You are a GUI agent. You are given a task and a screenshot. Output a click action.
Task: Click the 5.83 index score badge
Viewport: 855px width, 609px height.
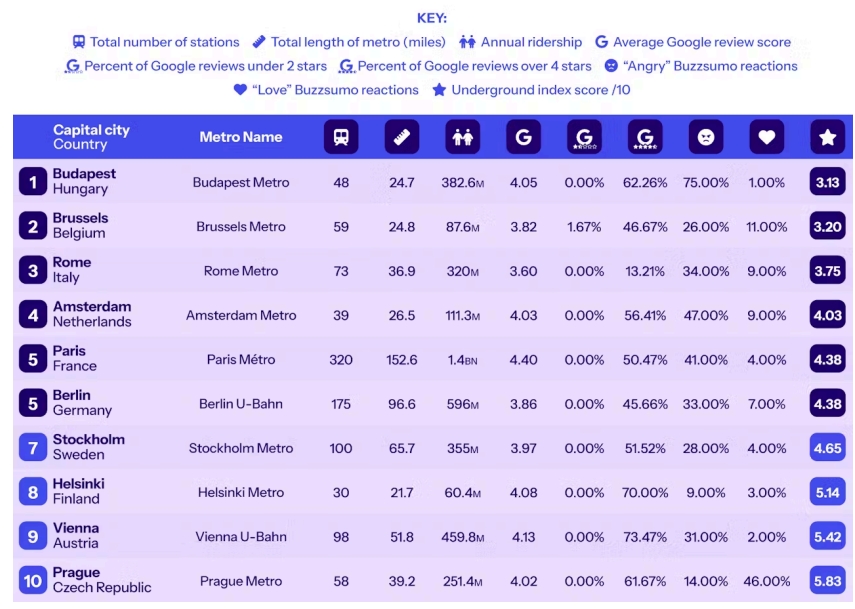(x=827, y=581)
